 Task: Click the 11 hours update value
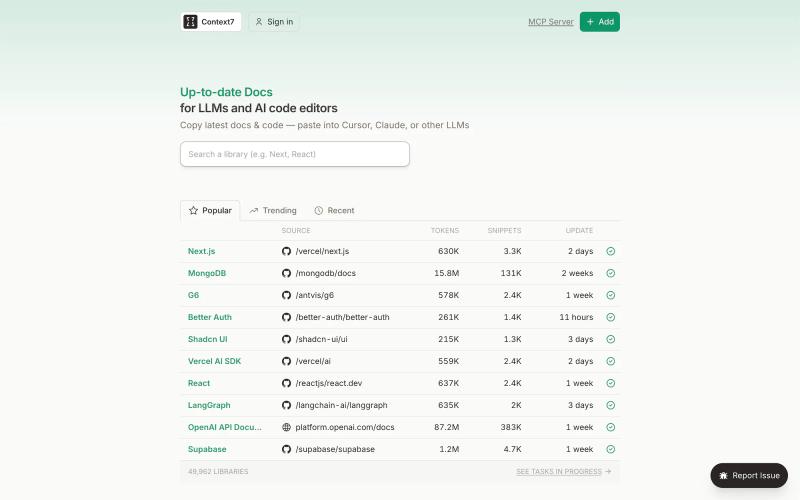[x=576, y=317]
